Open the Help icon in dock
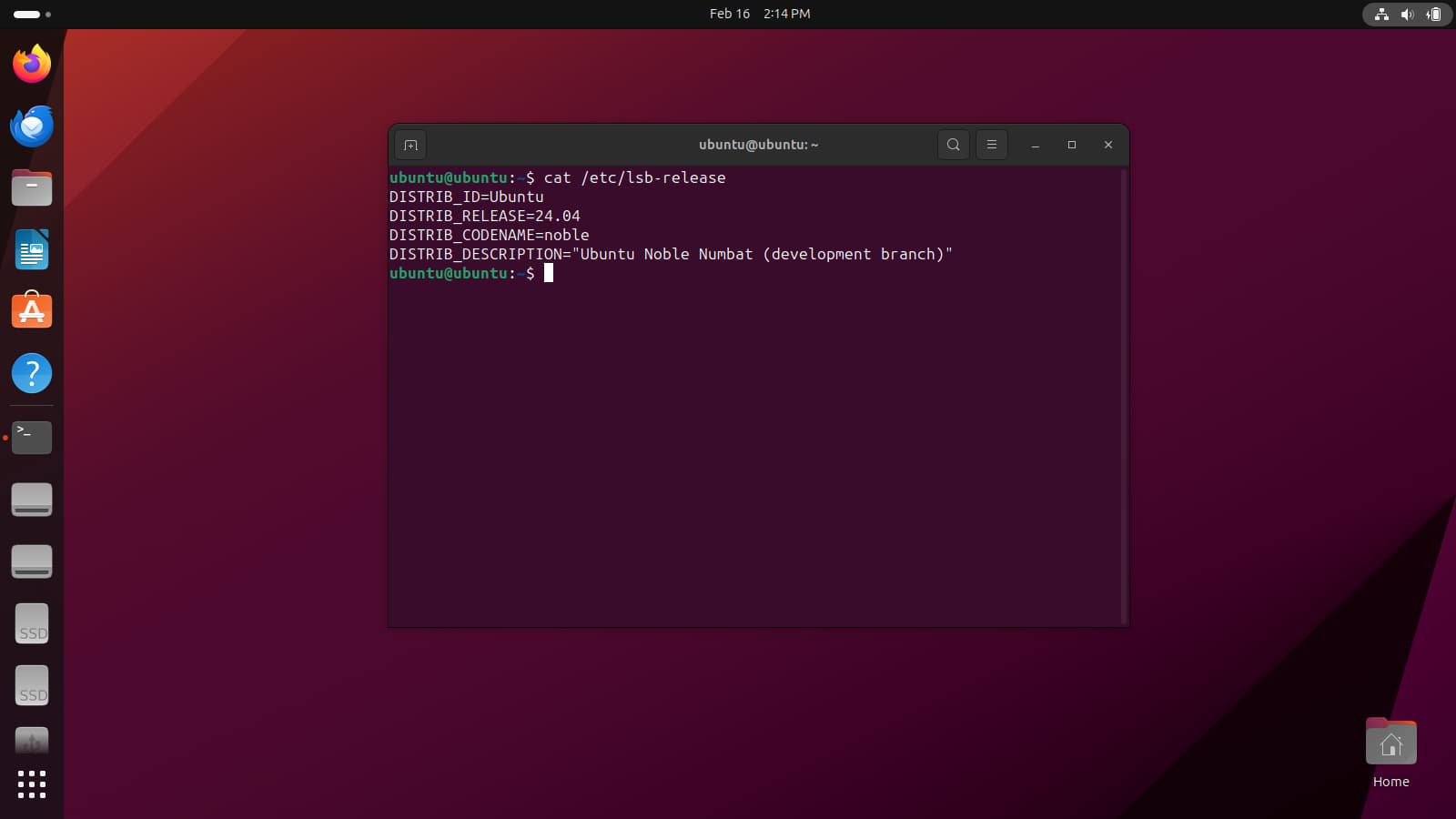Screen dimensions: 1456x819 click(x=32, y=373)
